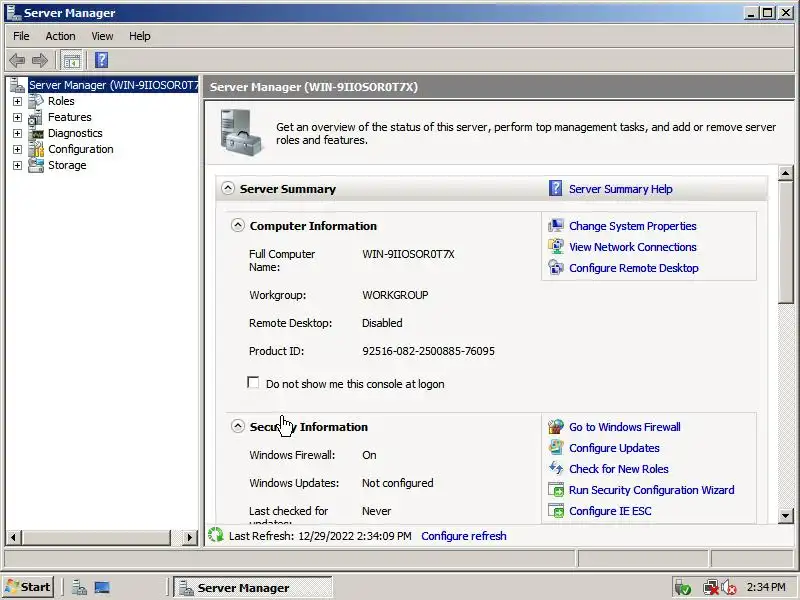Click the 'WORKGROUP' workgroup value
800x600 pixels.
395,295
